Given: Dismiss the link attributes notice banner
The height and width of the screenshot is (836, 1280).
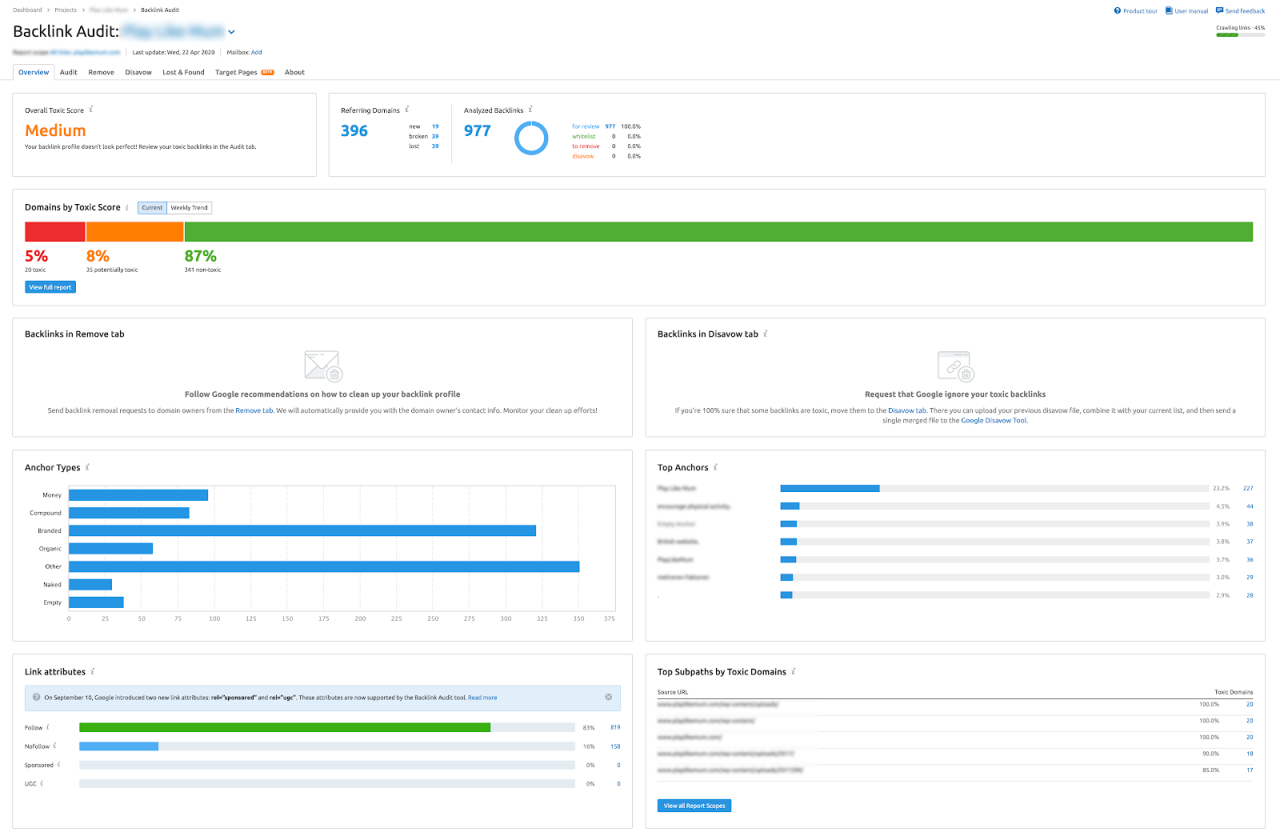Looking at the screenshot, I should (608, 697).
